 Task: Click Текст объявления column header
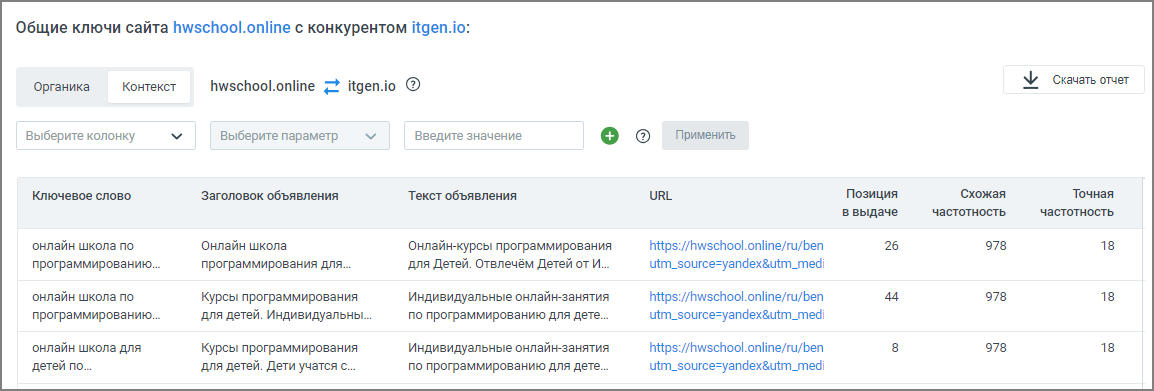tap(462, 196)
